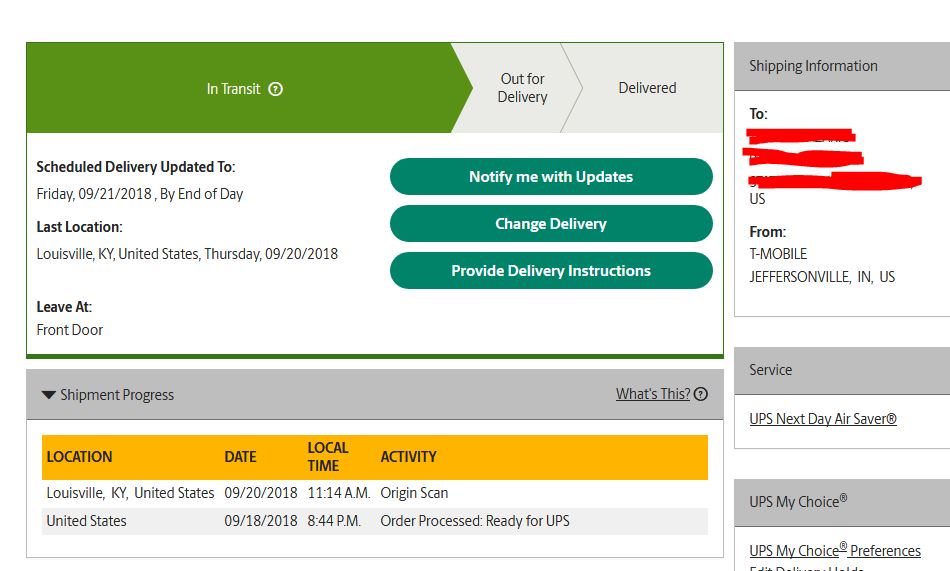Open UPS Next Day Air Saver link
This screenshot has width=950, height=571.
click(823, 419)
